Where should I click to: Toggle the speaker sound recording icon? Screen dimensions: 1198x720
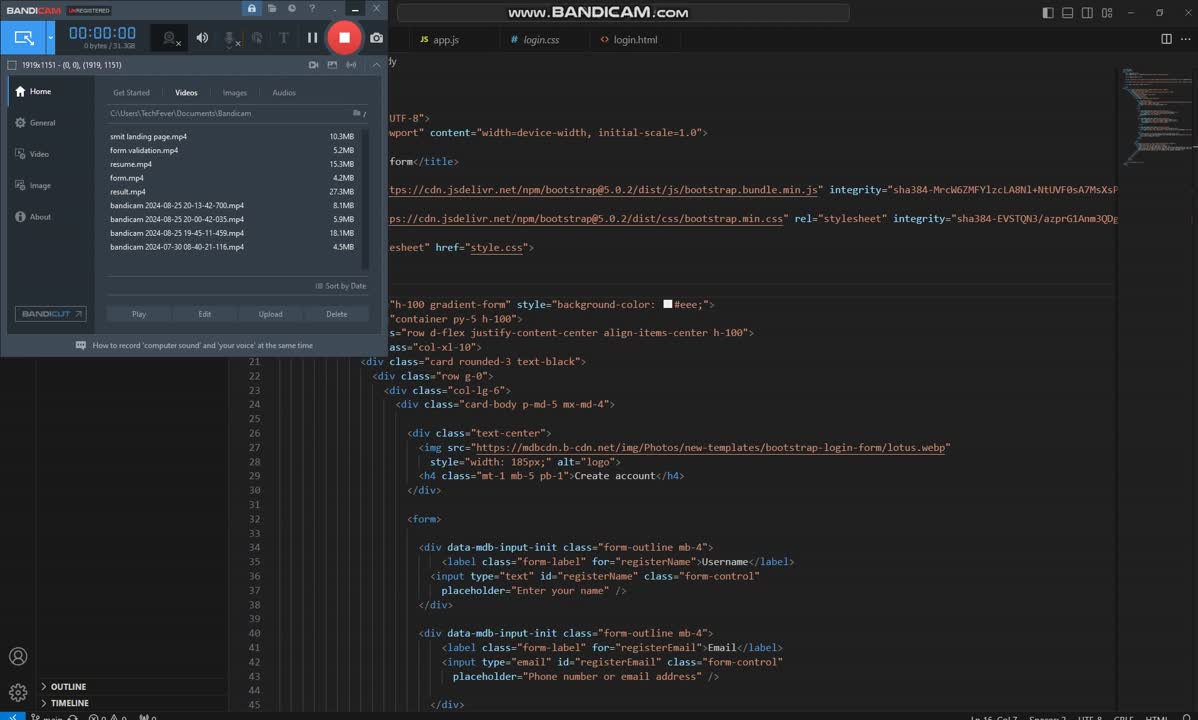click(202, 38)
